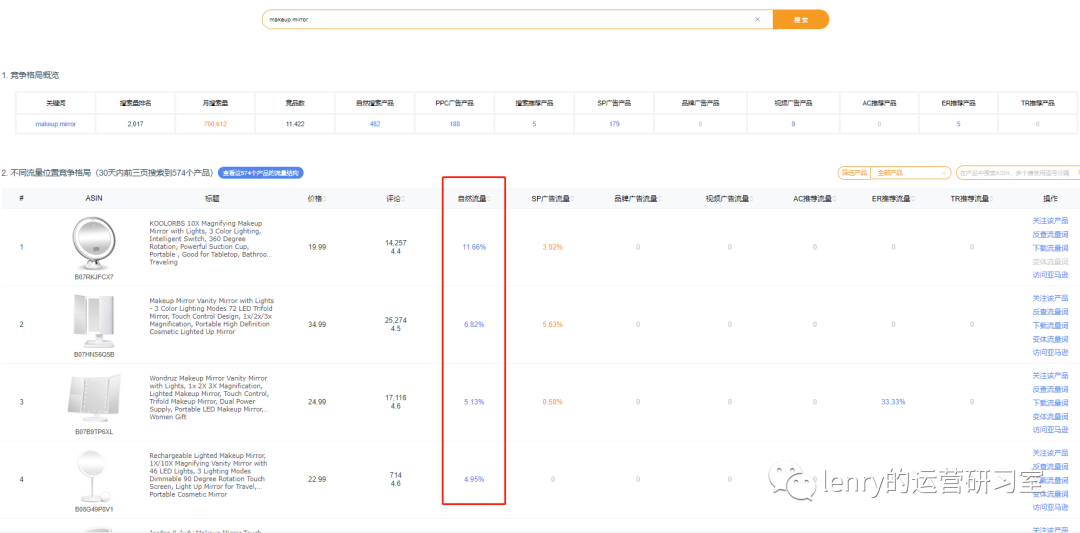Image resolution: width=1080 pixels, height=533 pixels.
Task: Sort by AC推荐流量 column header
Action: 815,198
